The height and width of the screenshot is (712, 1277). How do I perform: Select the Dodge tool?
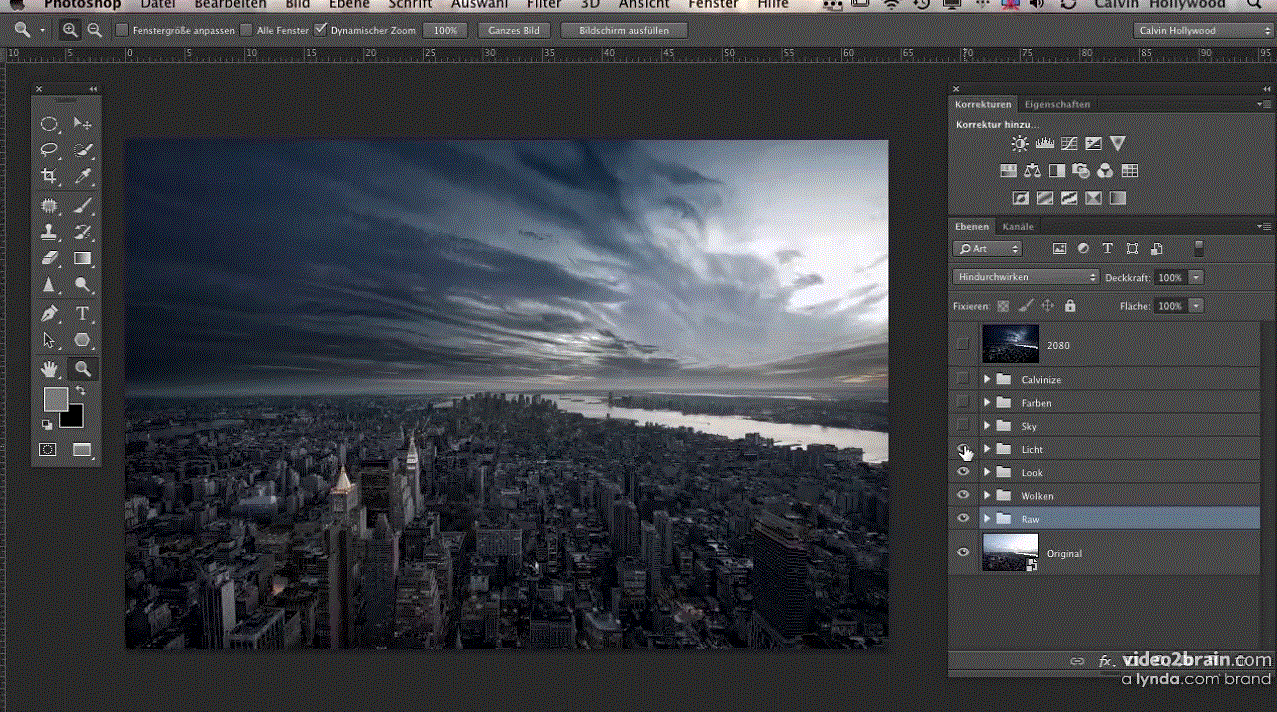point(83,285)
